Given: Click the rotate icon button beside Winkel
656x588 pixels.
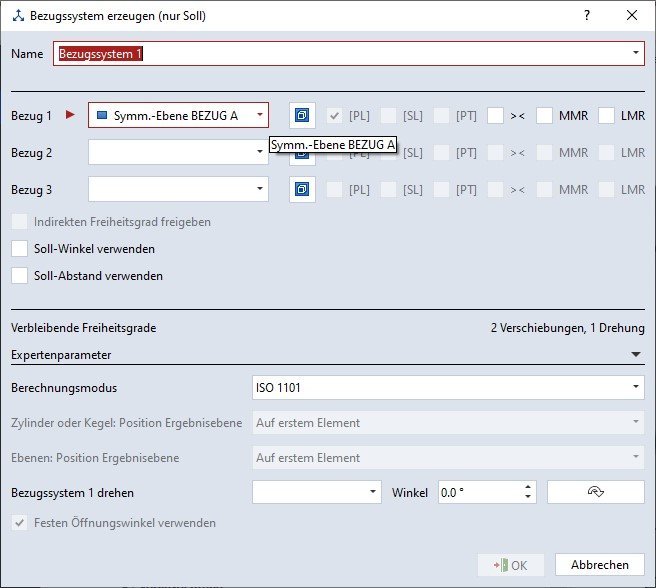Looking at the screenshot, I should point(596,492).
